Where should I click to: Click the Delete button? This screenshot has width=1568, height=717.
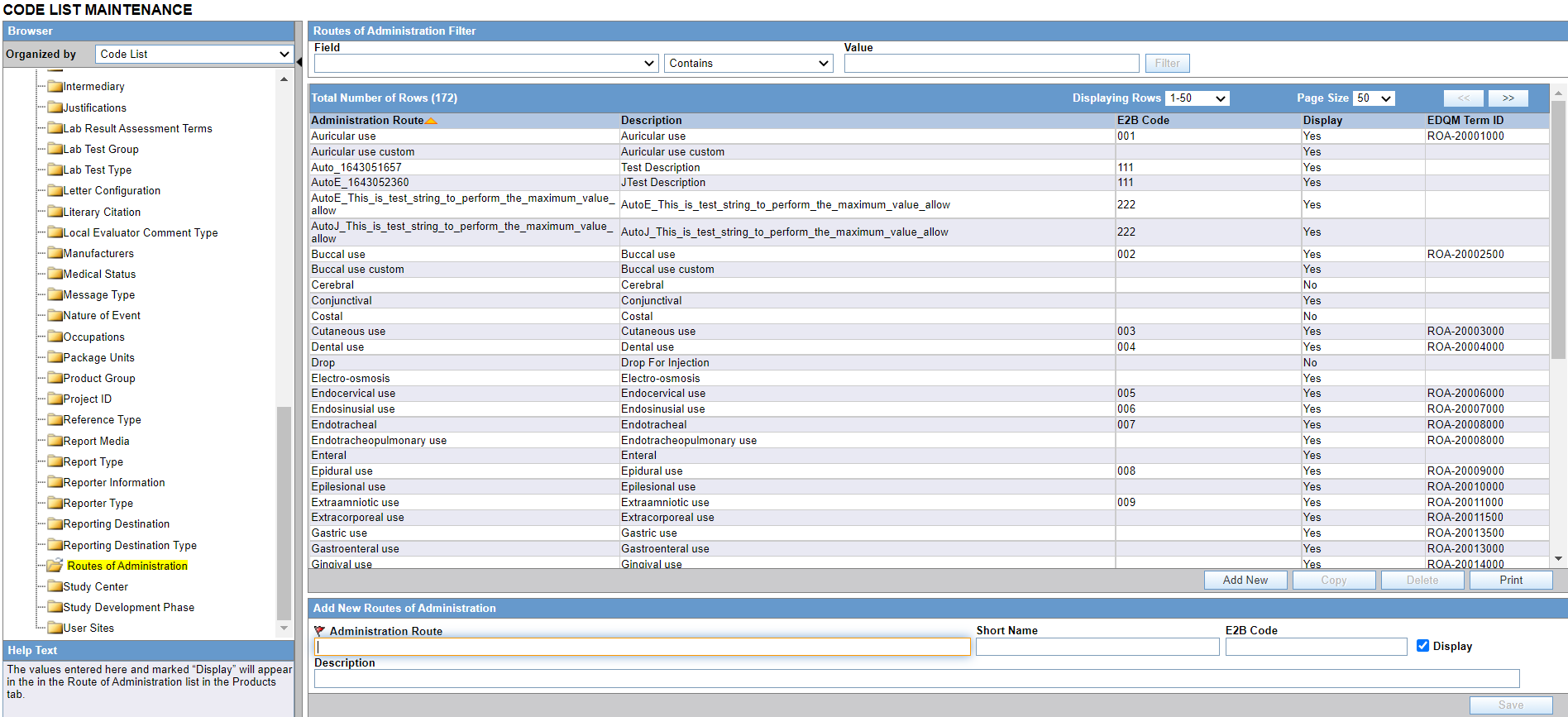click(x=1422, y=580)
